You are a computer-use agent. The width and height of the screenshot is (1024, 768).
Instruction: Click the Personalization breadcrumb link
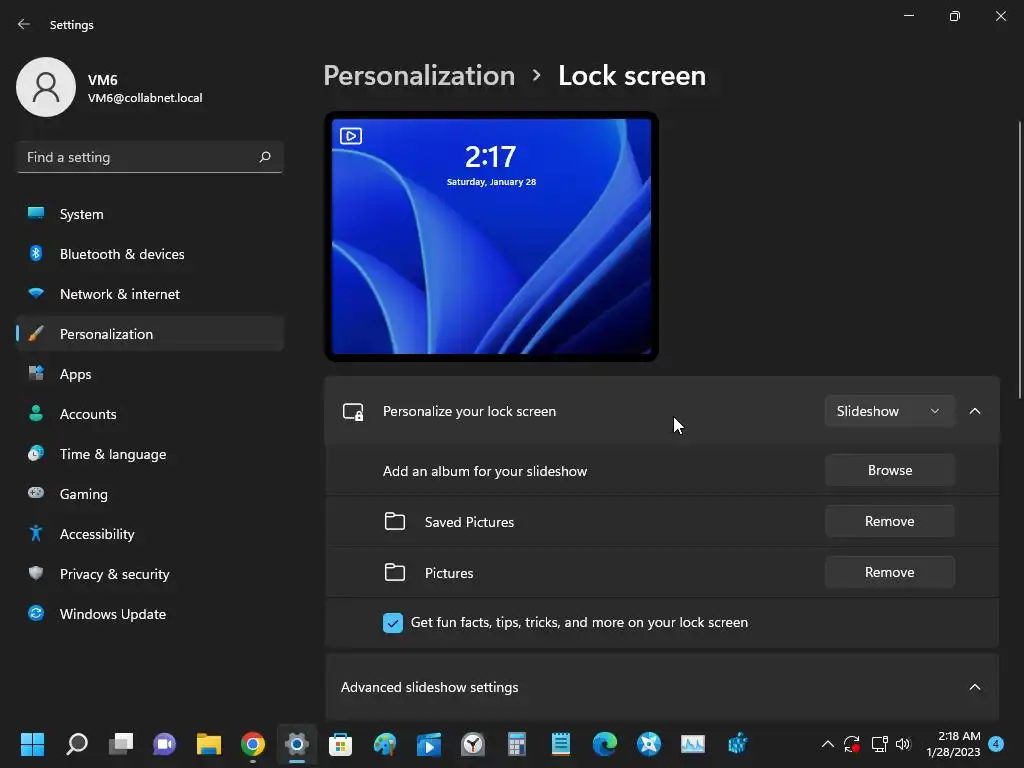(419, 76)
